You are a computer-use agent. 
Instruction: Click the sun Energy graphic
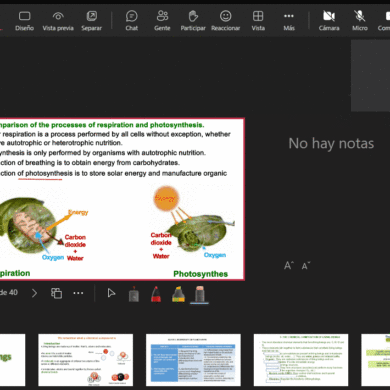(x=166, y=199)
